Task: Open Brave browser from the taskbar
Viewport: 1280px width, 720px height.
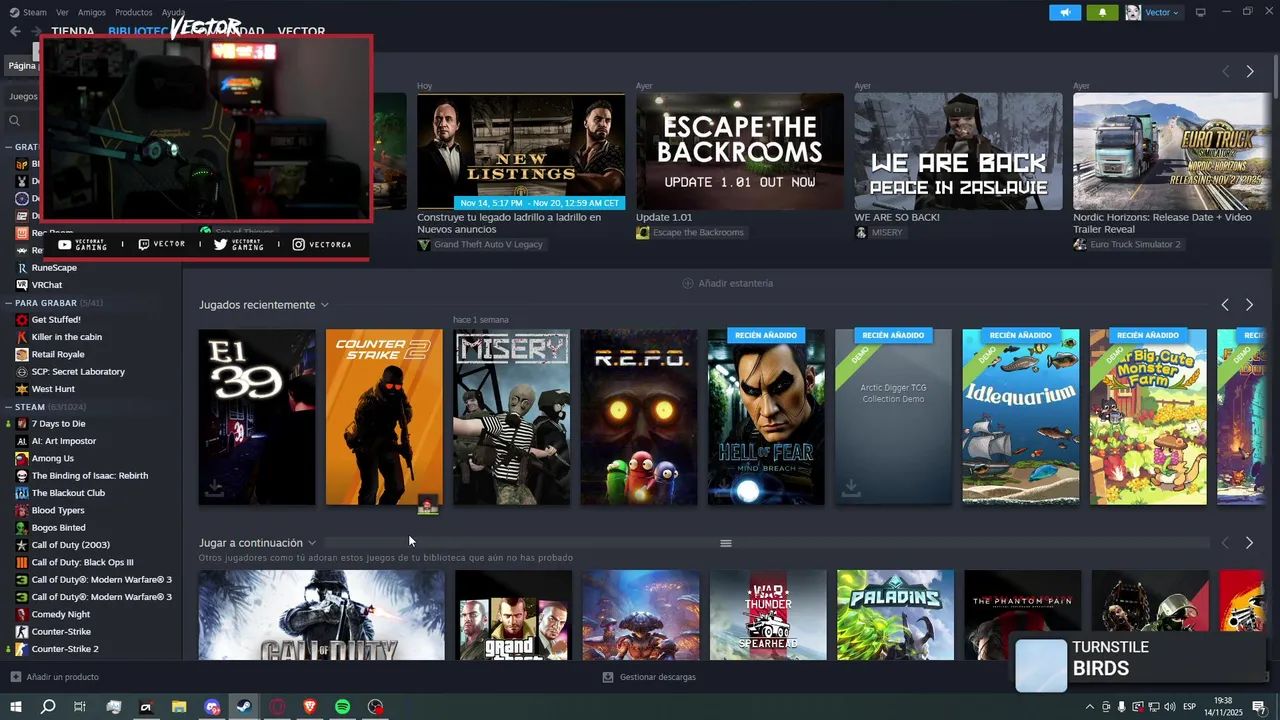Action: 309,707
